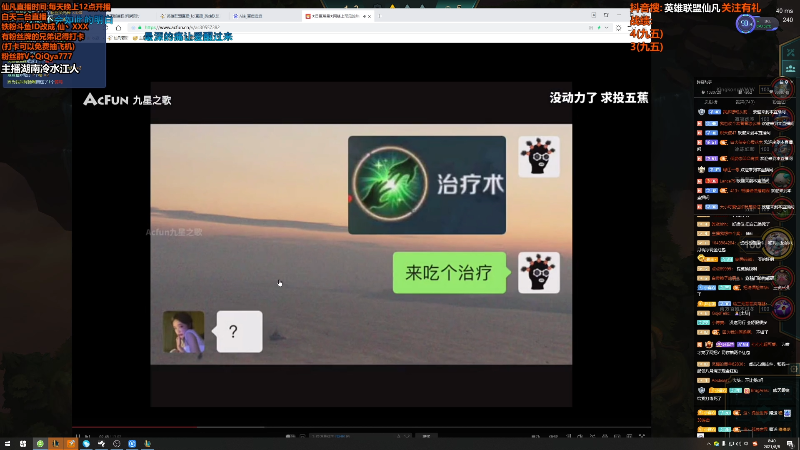Click the 来吃个治疗 green chat bubble
Viewport: 800px width, 450px height.
click(x=449, y=272)
